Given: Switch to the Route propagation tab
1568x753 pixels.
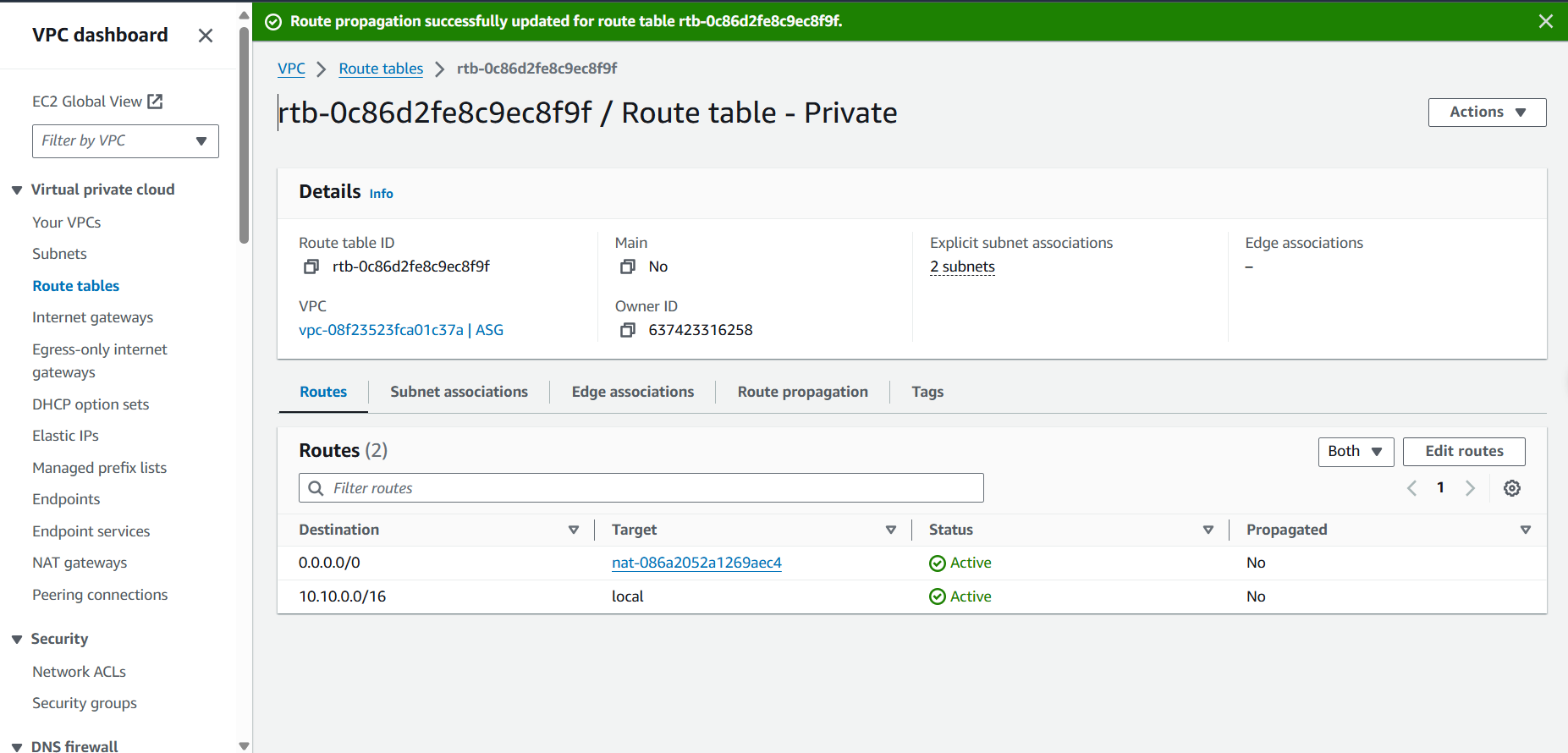Looking at the screenshot, I should click(x=803, y=392).
